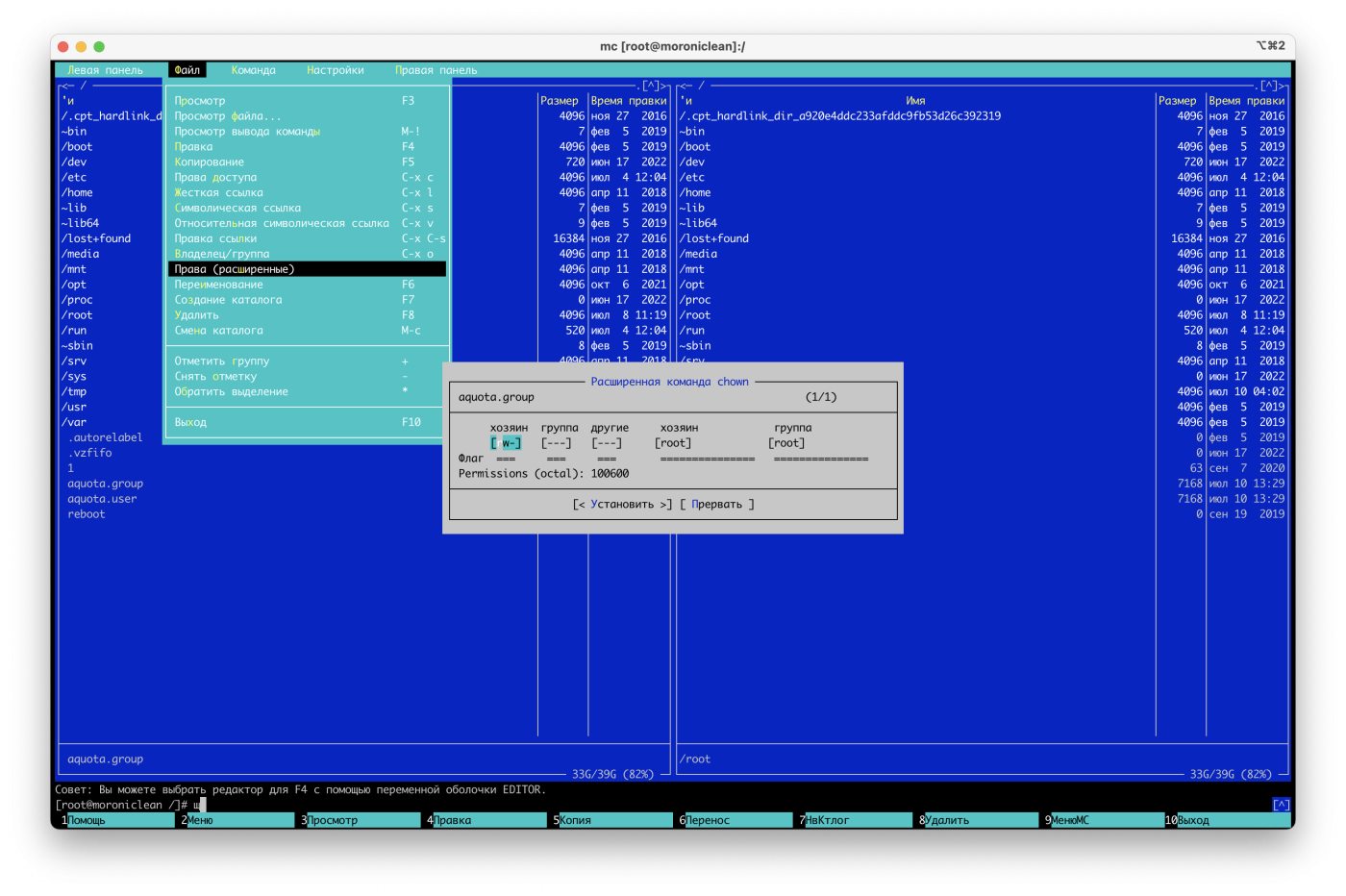Open the хозяин [root] owner selector
Image resolution: width=1346 pixels, height=896 pixels.
coord(673,443)
